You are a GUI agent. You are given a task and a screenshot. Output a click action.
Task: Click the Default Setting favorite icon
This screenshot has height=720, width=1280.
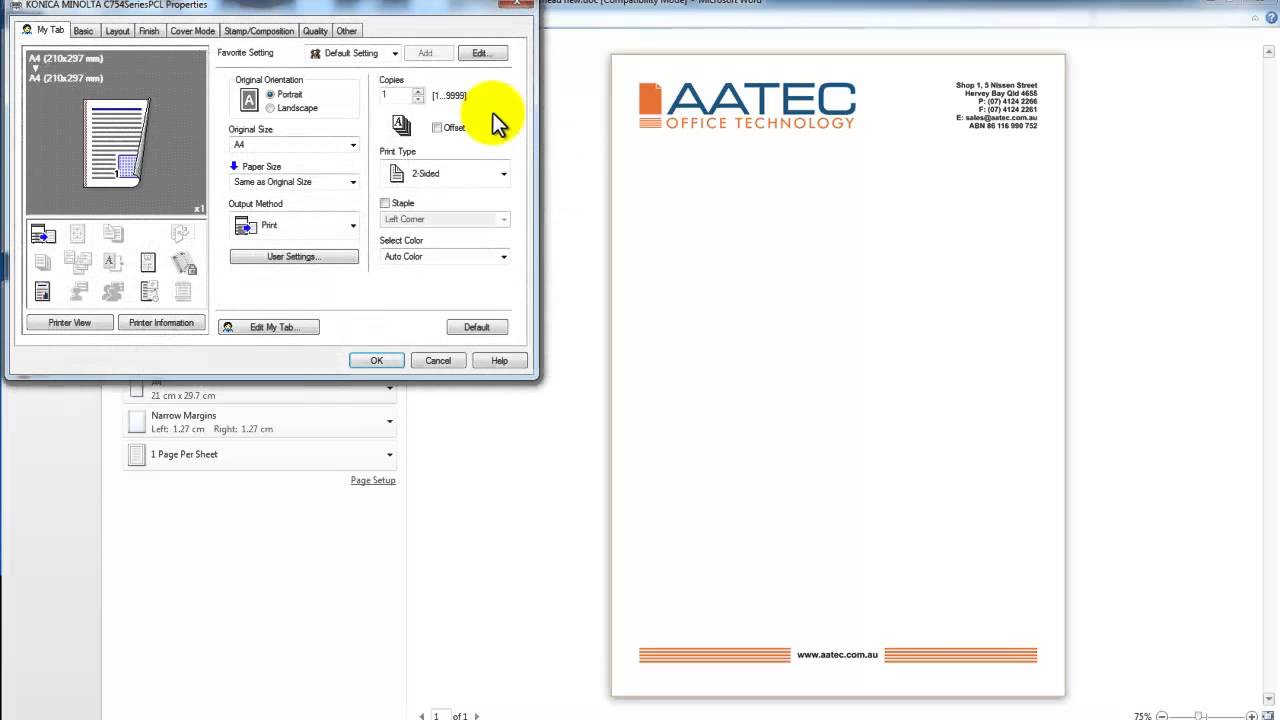pos(315,54)
